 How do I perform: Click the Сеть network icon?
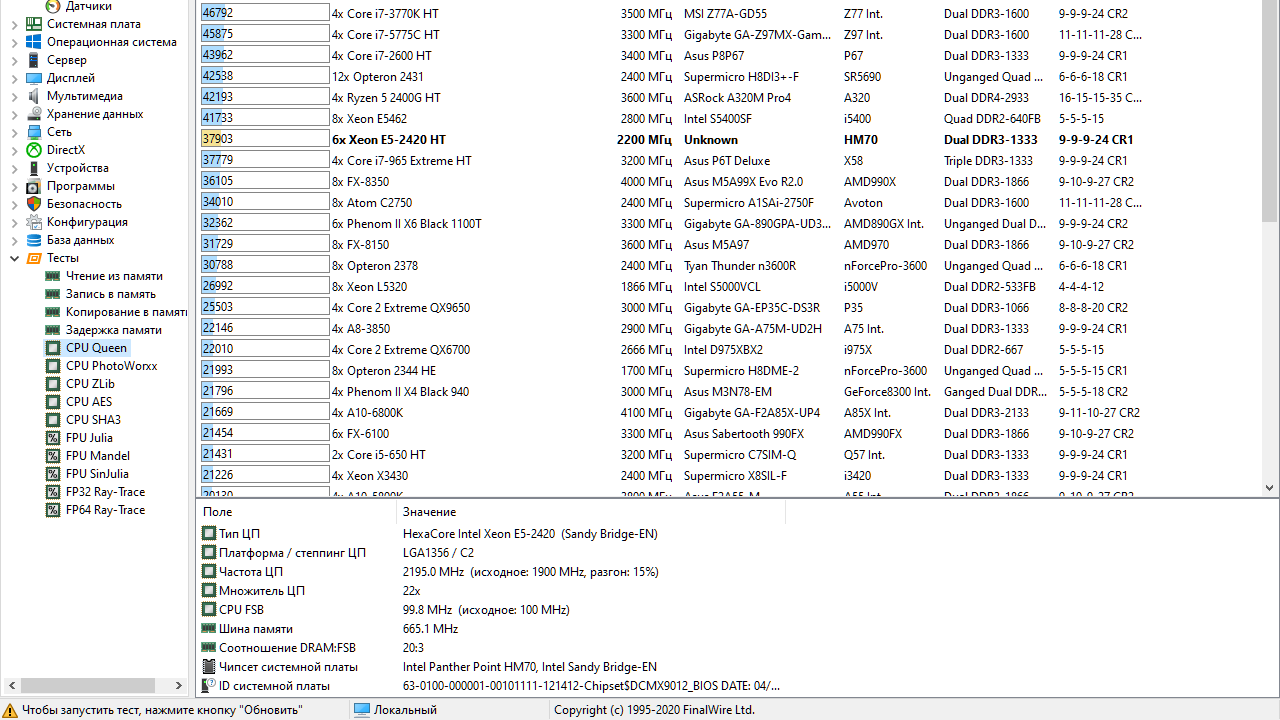click(x=34, y=132)
